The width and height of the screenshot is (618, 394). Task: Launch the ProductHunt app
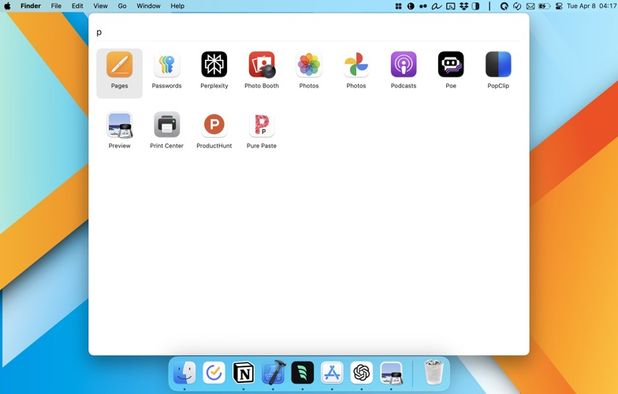(x=214, y=125)
